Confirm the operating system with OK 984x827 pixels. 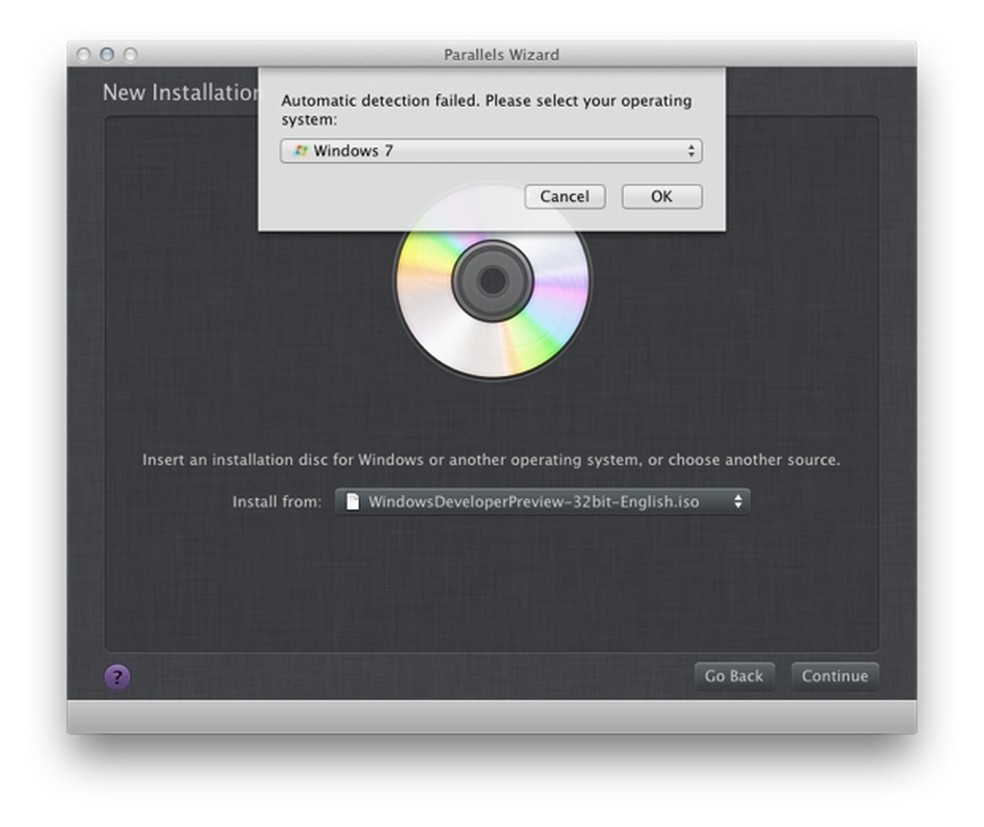click(661, 196)
